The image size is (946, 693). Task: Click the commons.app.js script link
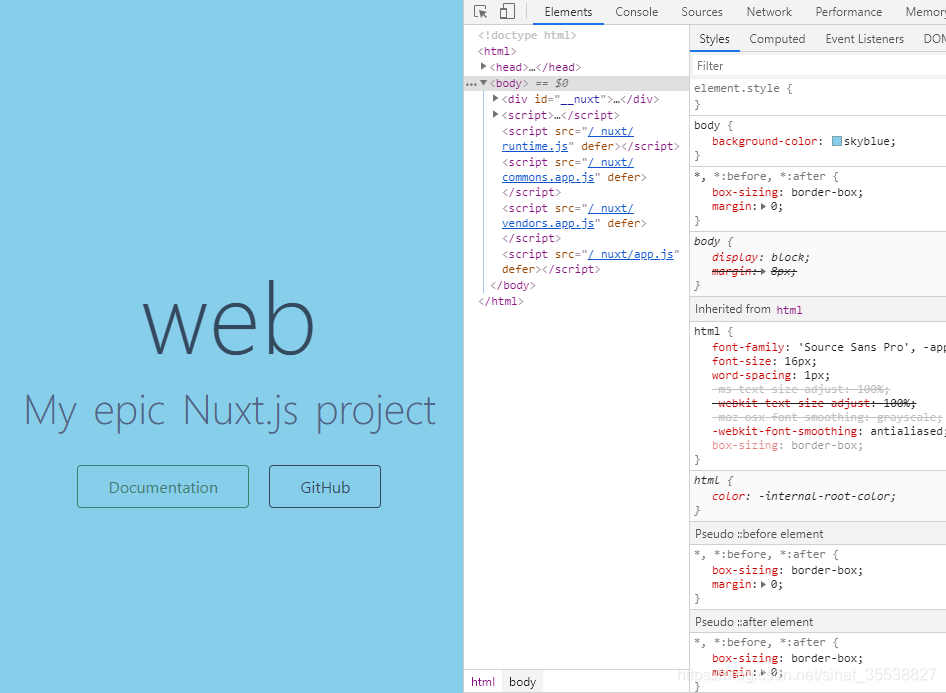click(549, 177)
